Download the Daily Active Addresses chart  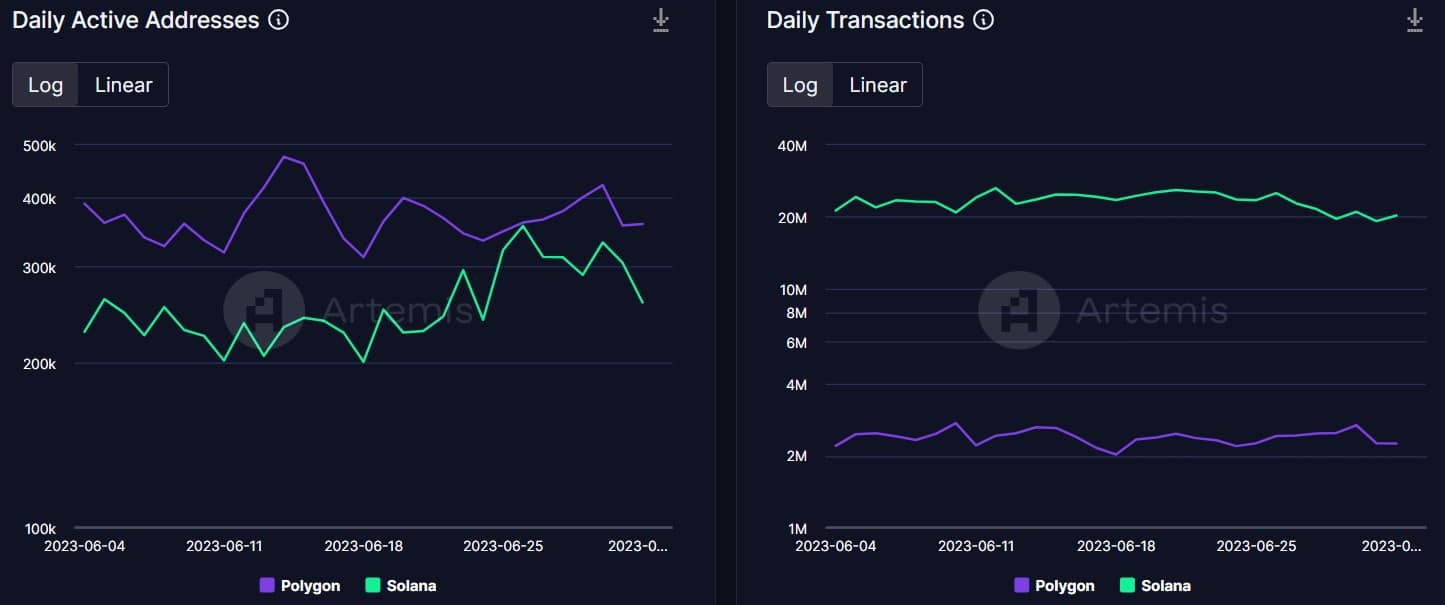tap(660, 20)
